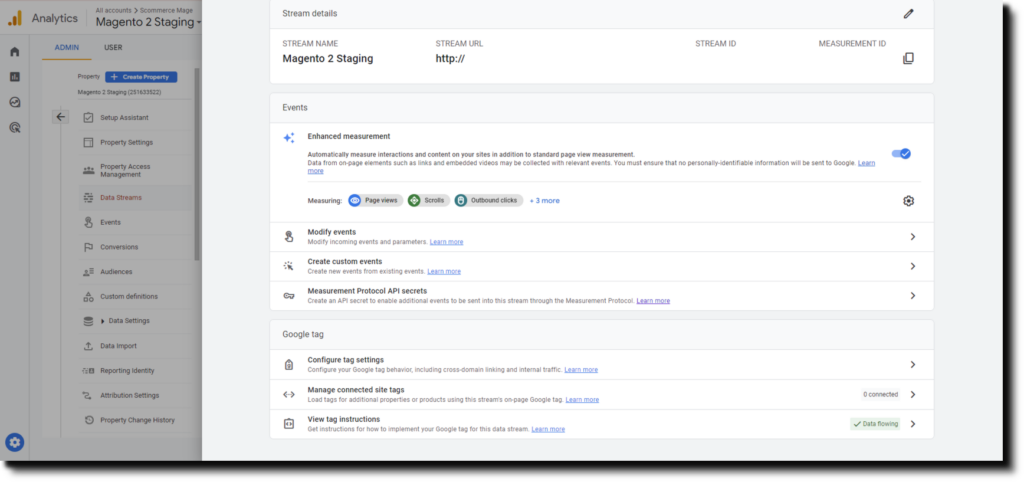Open Configure tag settings chevron
The height and width of the screenshot is (482, 1024).
[913, 364]
